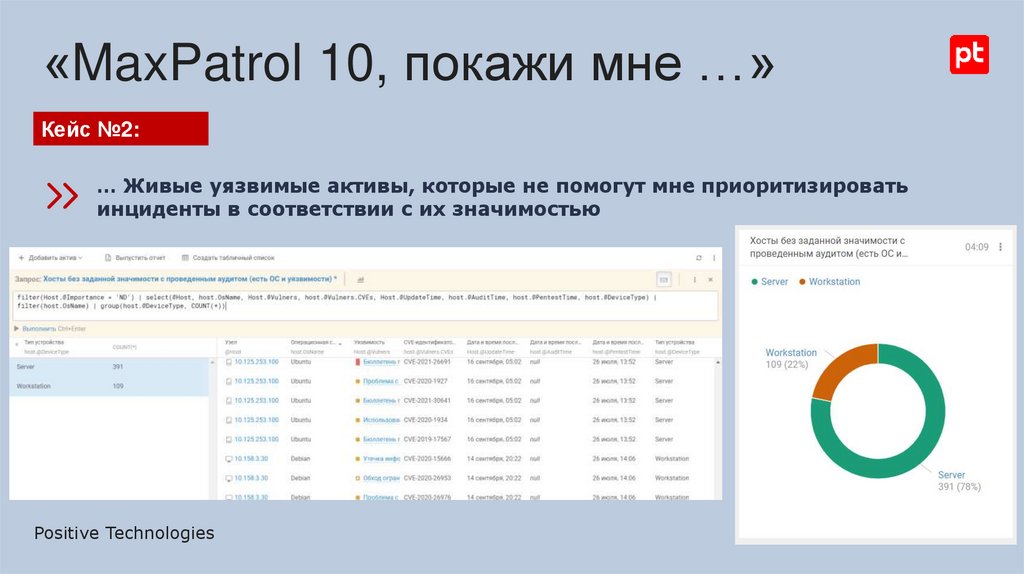This screenshot has width=1024, height=574.
Task: Close the query with the X icon
Action: [x=711, y=279]
